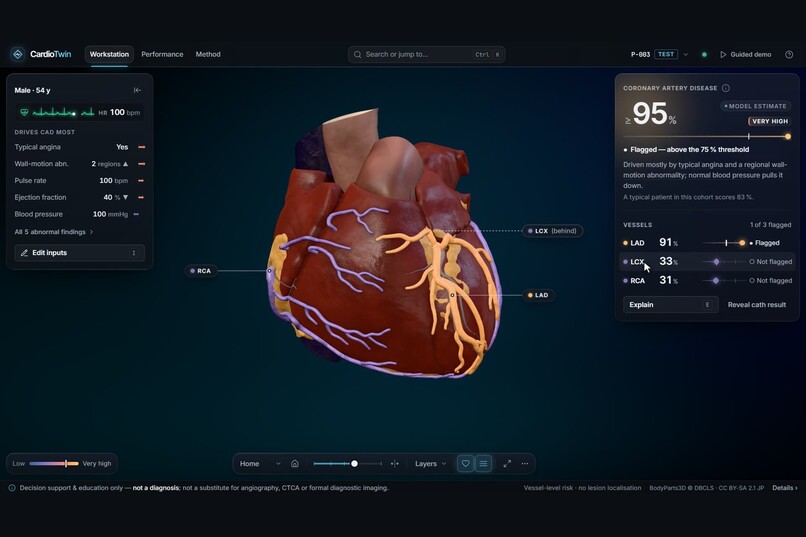
Task: Click the heart ECG icon beside HR
Action: (24, 112)
